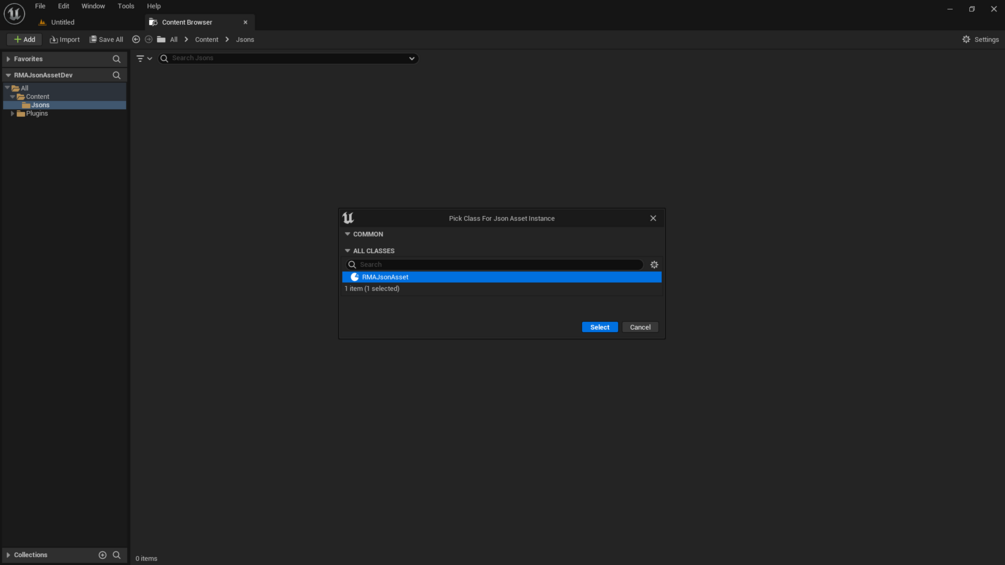Collapse the ALL CLASSES section
Viewport: 1005px width, 565px height.
click(x=347, y=250)
